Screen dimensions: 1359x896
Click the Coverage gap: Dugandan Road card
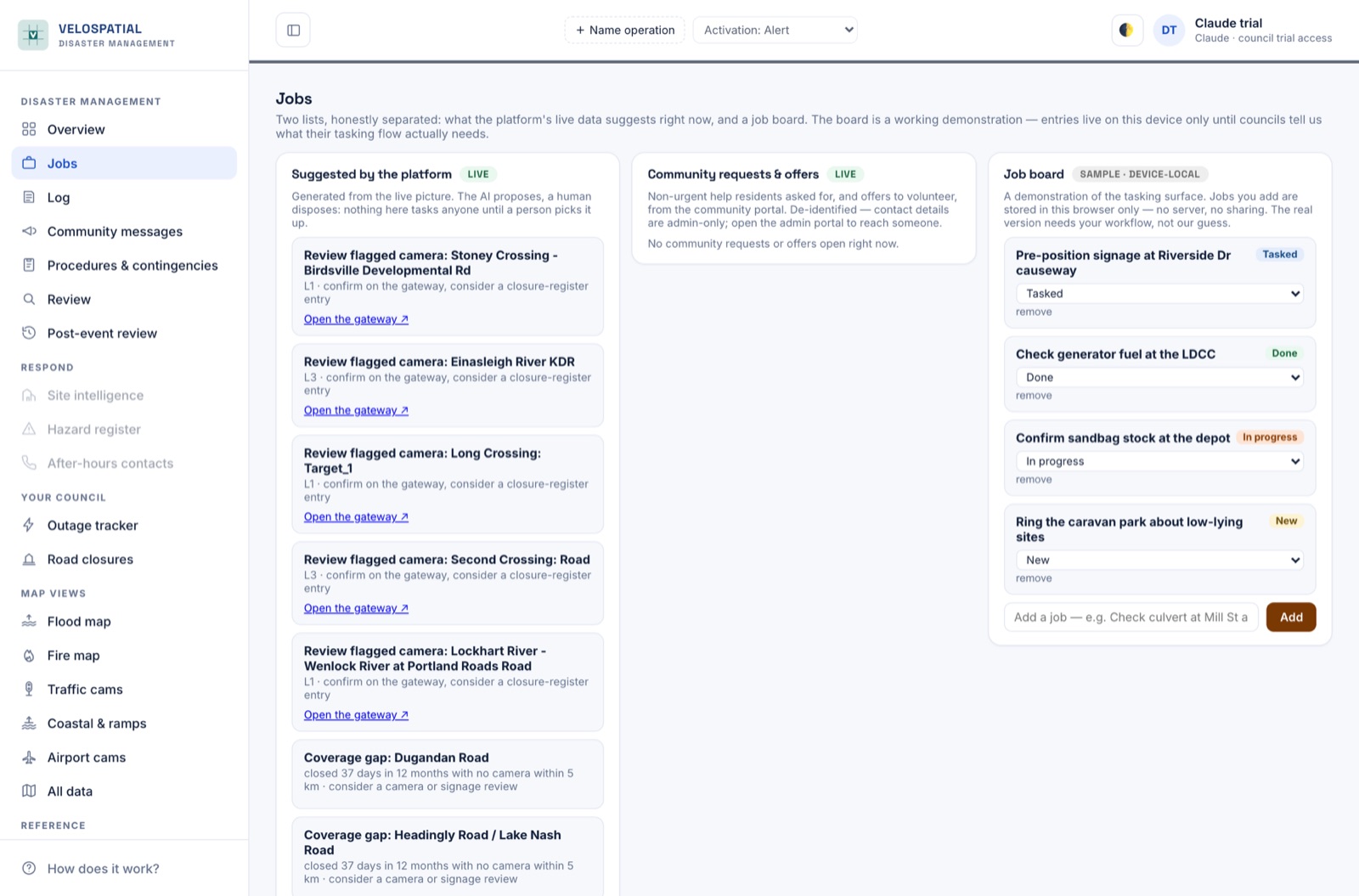click(448, 774)
